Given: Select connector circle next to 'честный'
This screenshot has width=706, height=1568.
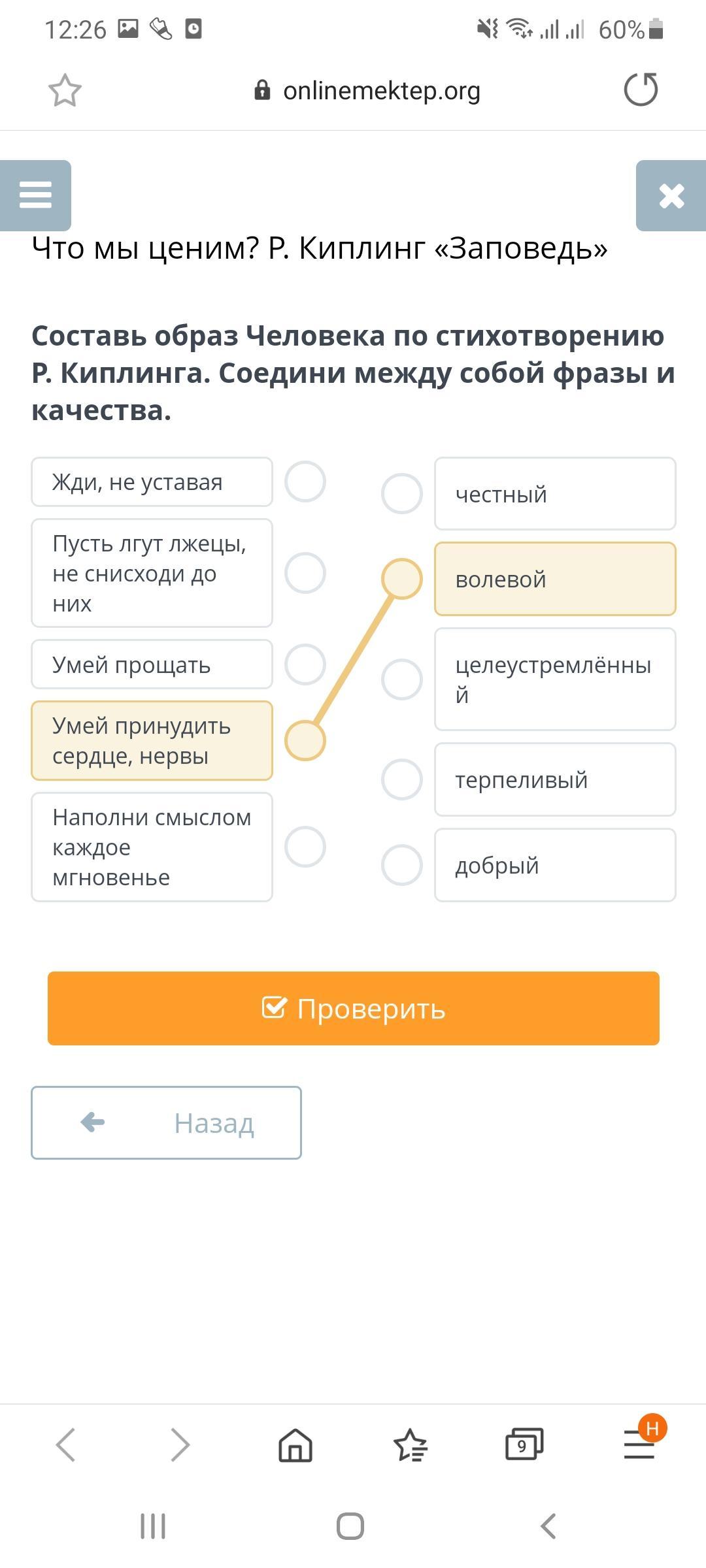Looking at the screenshot, I should coord(401,494).
